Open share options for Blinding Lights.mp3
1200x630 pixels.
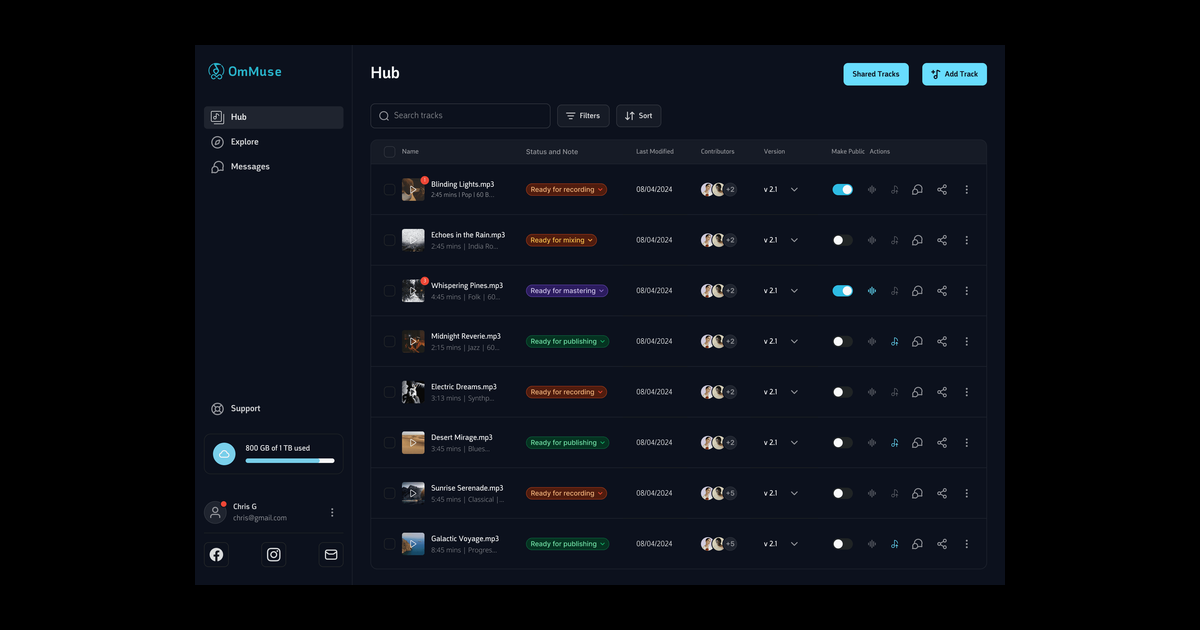(942, 189)
